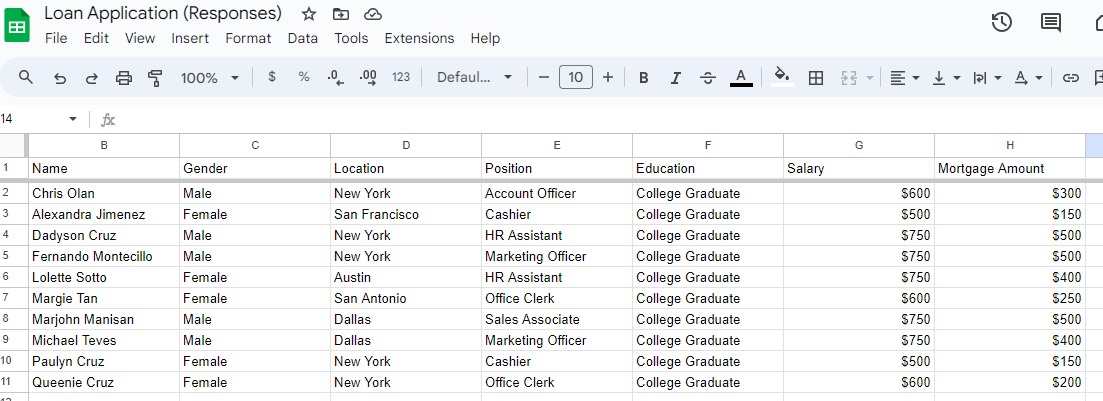Click the font size input field
This screenshot has height=401, width=1103.
click(x=576, y=77)
